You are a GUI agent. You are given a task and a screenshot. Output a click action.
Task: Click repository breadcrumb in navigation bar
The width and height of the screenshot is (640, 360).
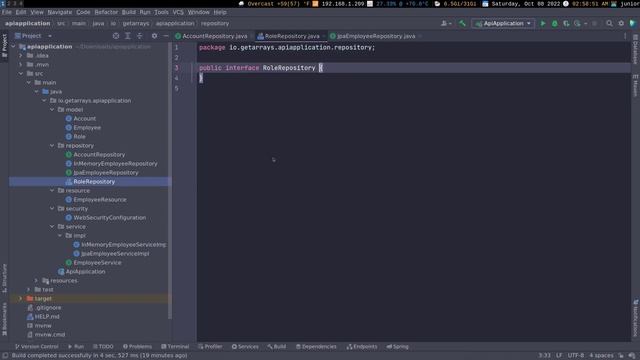[x=215, y=24]
